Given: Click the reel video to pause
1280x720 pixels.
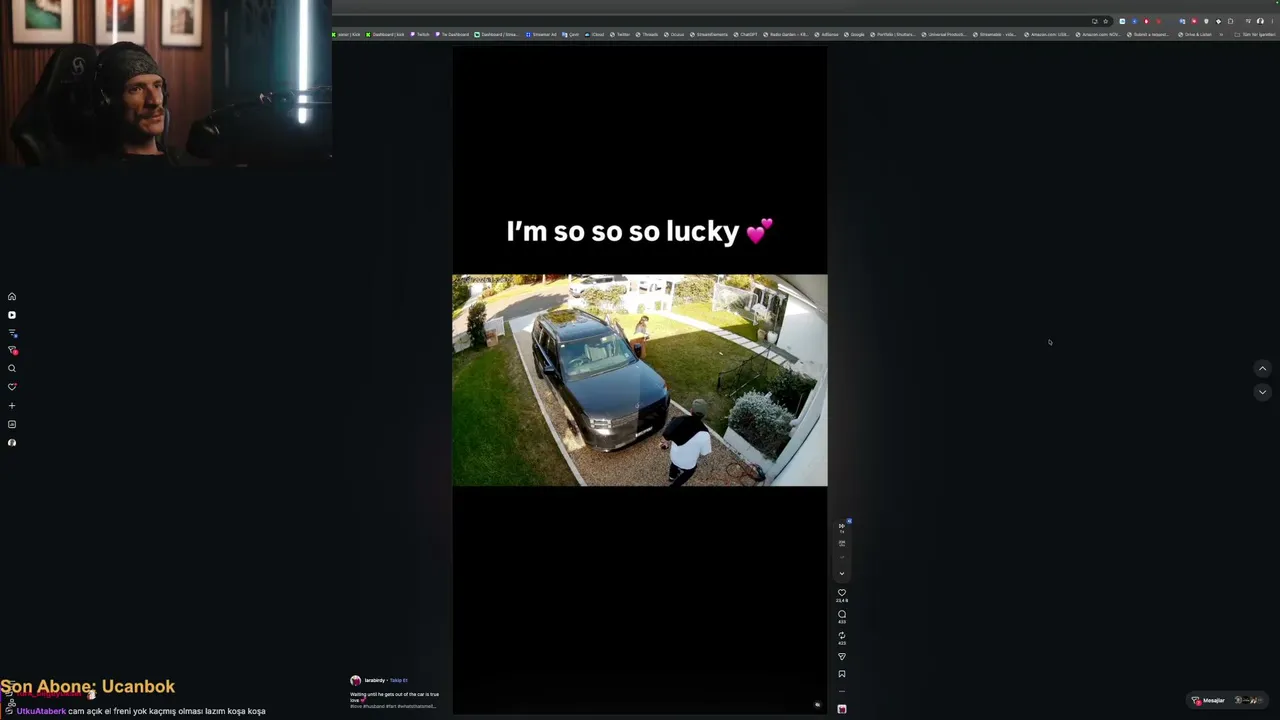Looking at the screenshot, I should pos(640,380).
